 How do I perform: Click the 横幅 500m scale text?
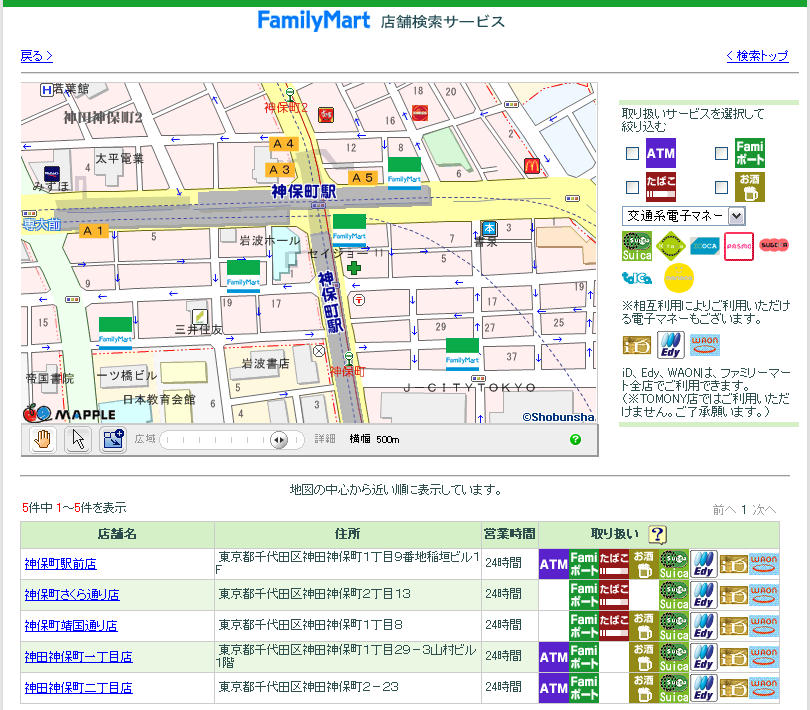pyautogui.click(x=375, y=439)
